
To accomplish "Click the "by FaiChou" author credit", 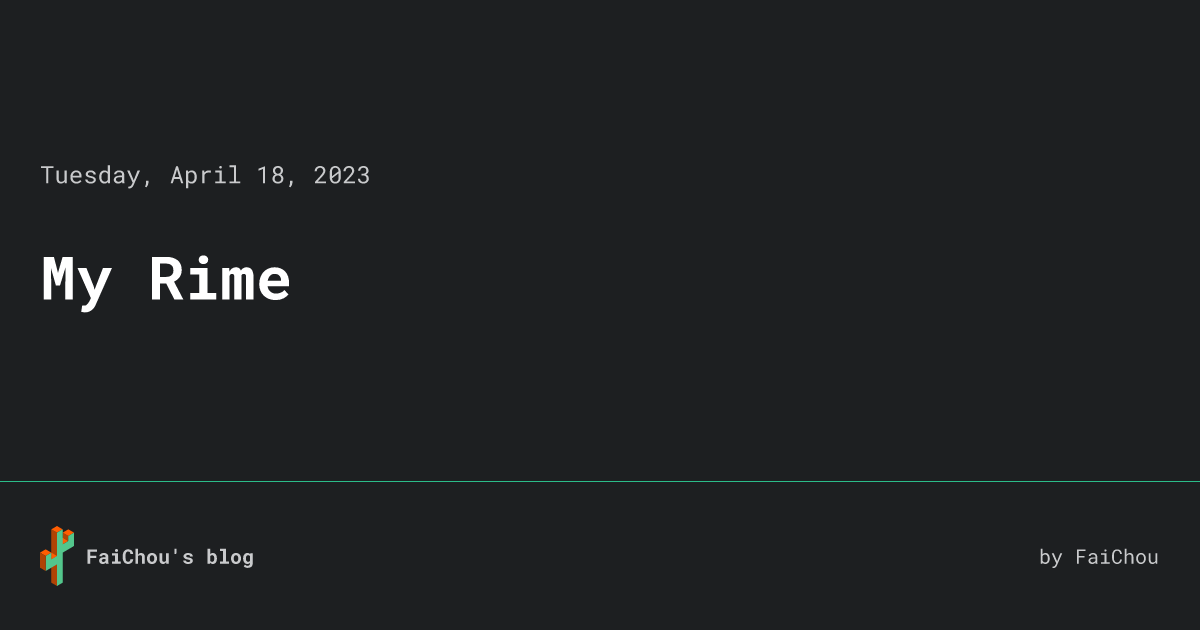I will 1098,557.
